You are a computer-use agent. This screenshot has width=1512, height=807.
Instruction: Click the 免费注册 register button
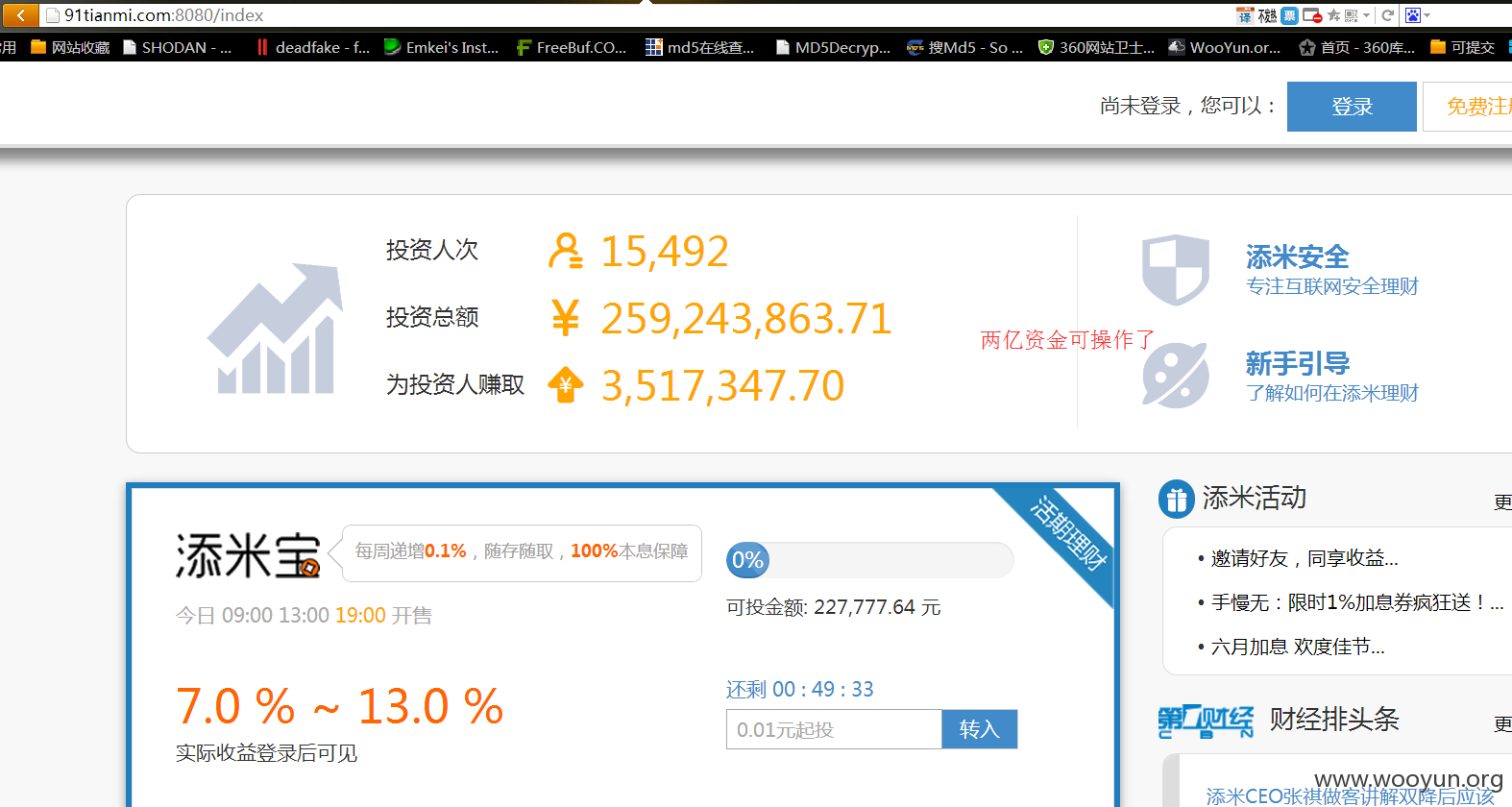1468,107
